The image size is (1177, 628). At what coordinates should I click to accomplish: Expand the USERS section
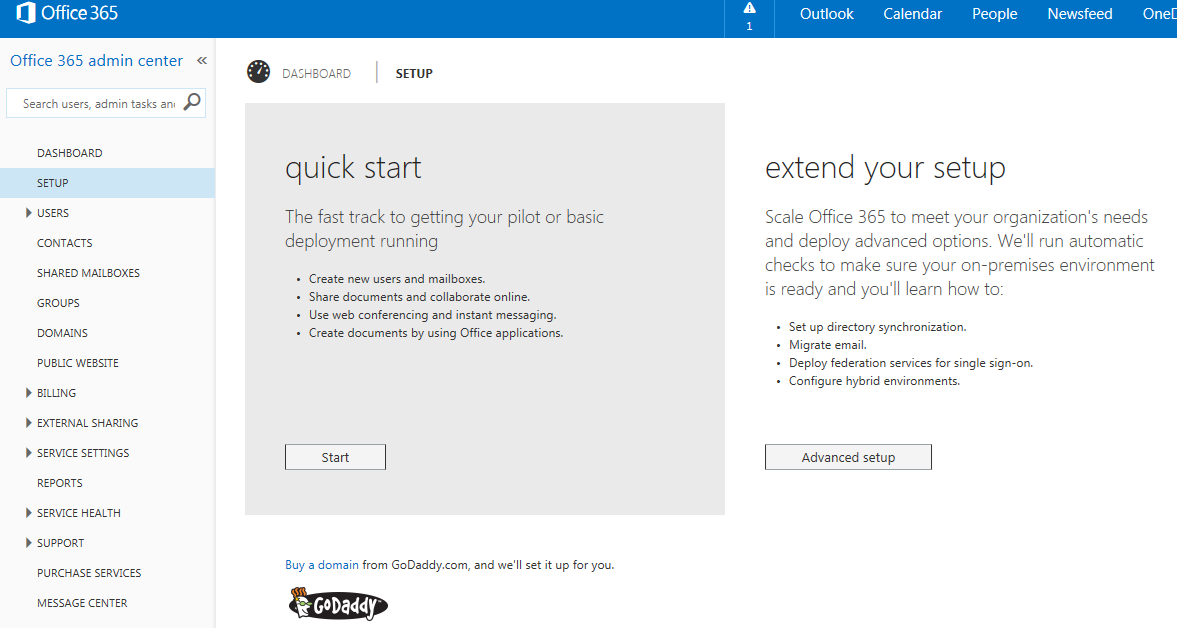pos(29,213)
